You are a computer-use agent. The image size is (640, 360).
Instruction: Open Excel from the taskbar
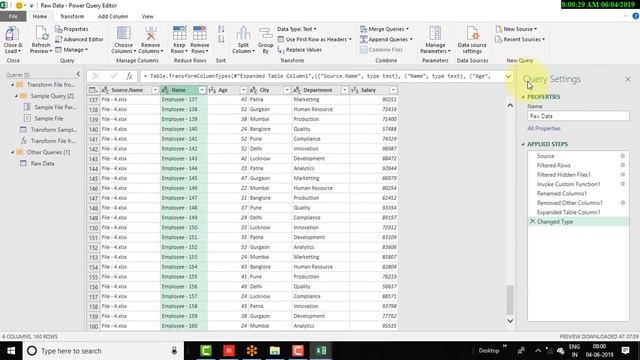coord(321,351)
